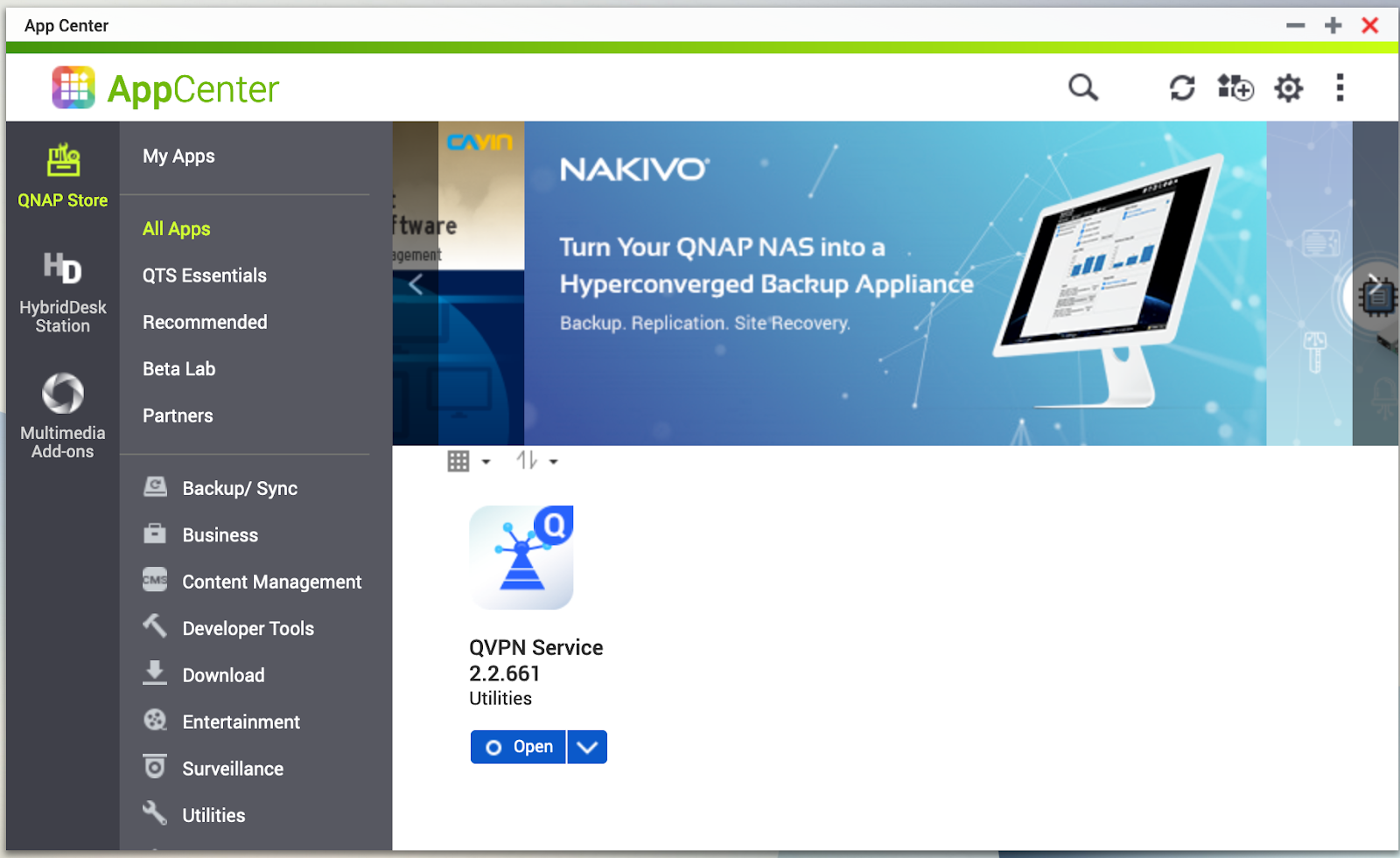1400x858 pixels.
Task: Open the Backup/ Sync category
Action: [x=239, y=489]
